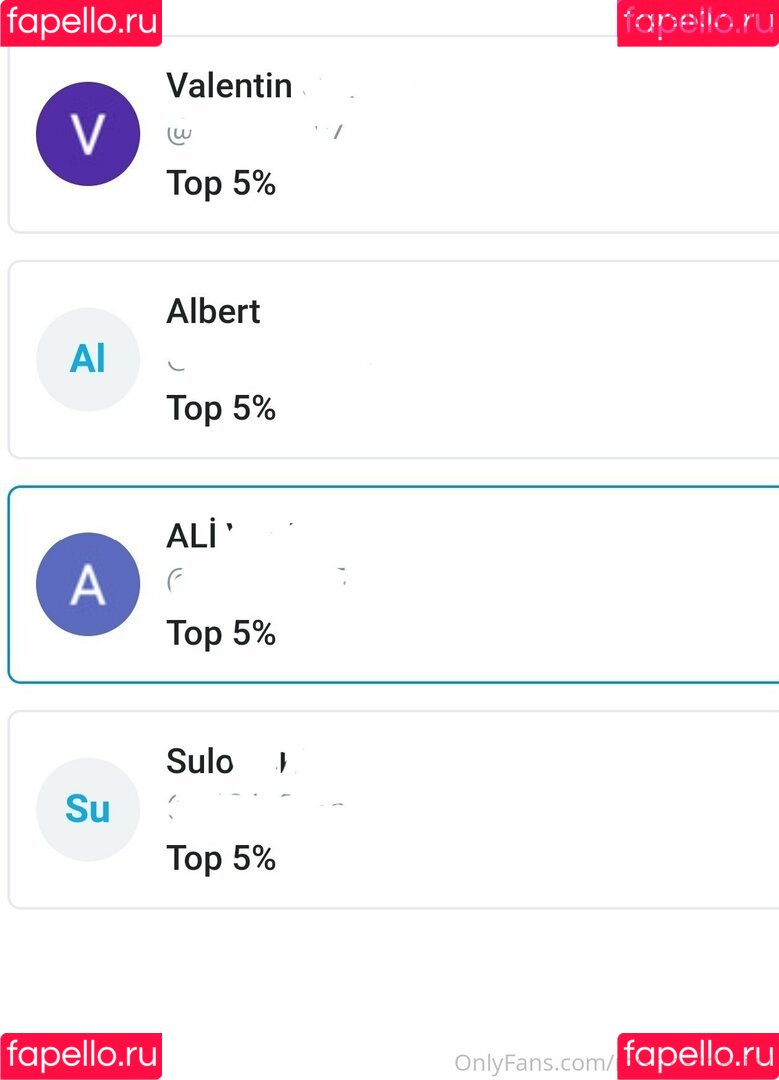Select the blue 'A' avatar for ALİ
779x1080 pixels.
(x=88, y=584)
